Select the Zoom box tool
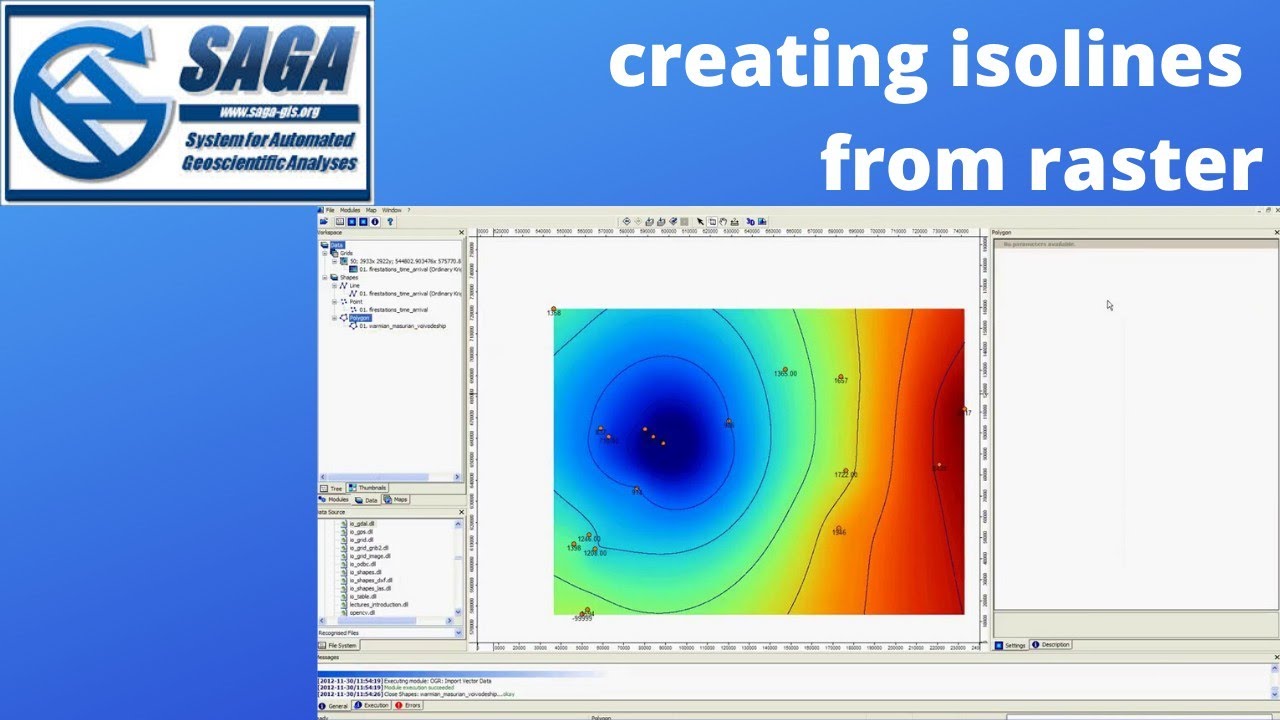The width and height of the screenshot is (1280, 720). pos(712,221)
